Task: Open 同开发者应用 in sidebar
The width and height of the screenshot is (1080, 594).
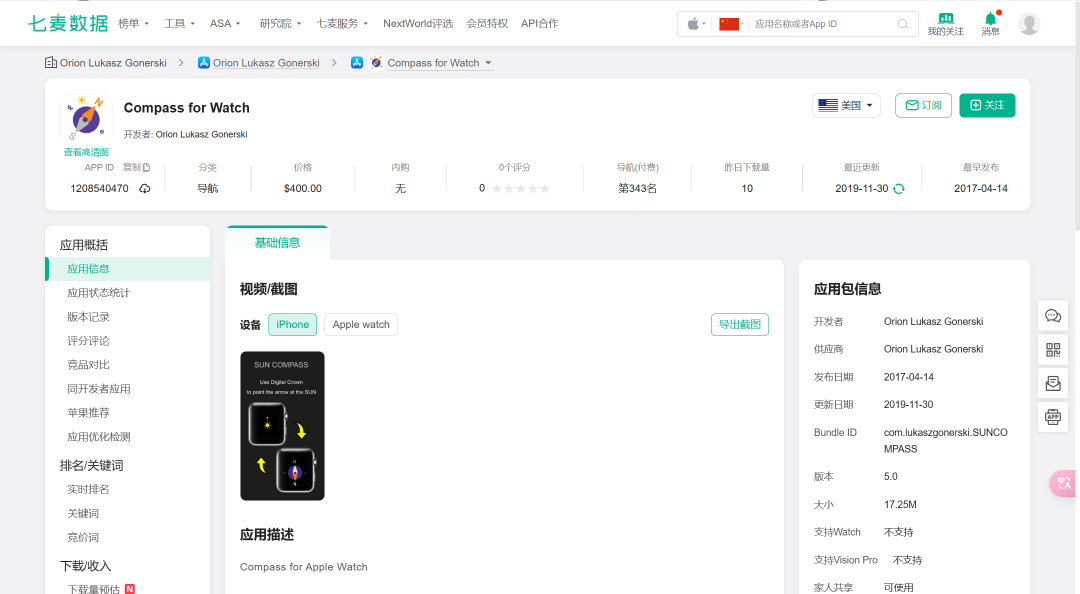Action: (98, 389)
